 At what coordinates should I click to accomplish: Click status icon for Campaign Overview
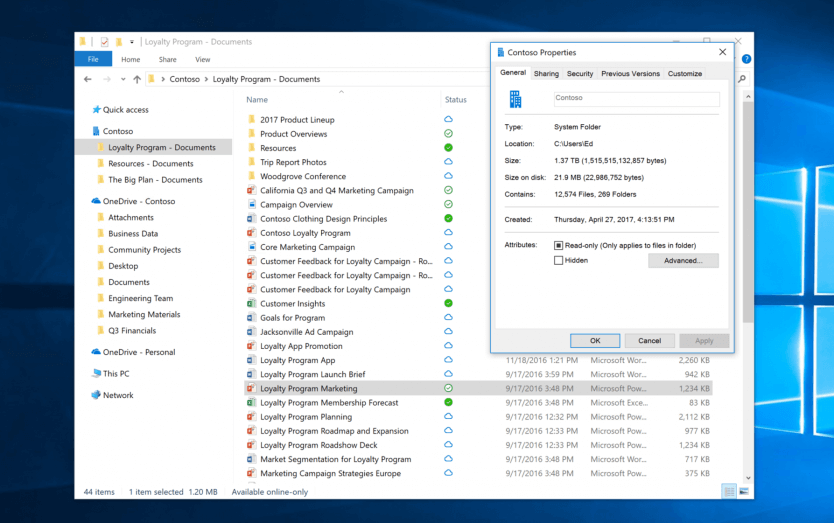448,204
